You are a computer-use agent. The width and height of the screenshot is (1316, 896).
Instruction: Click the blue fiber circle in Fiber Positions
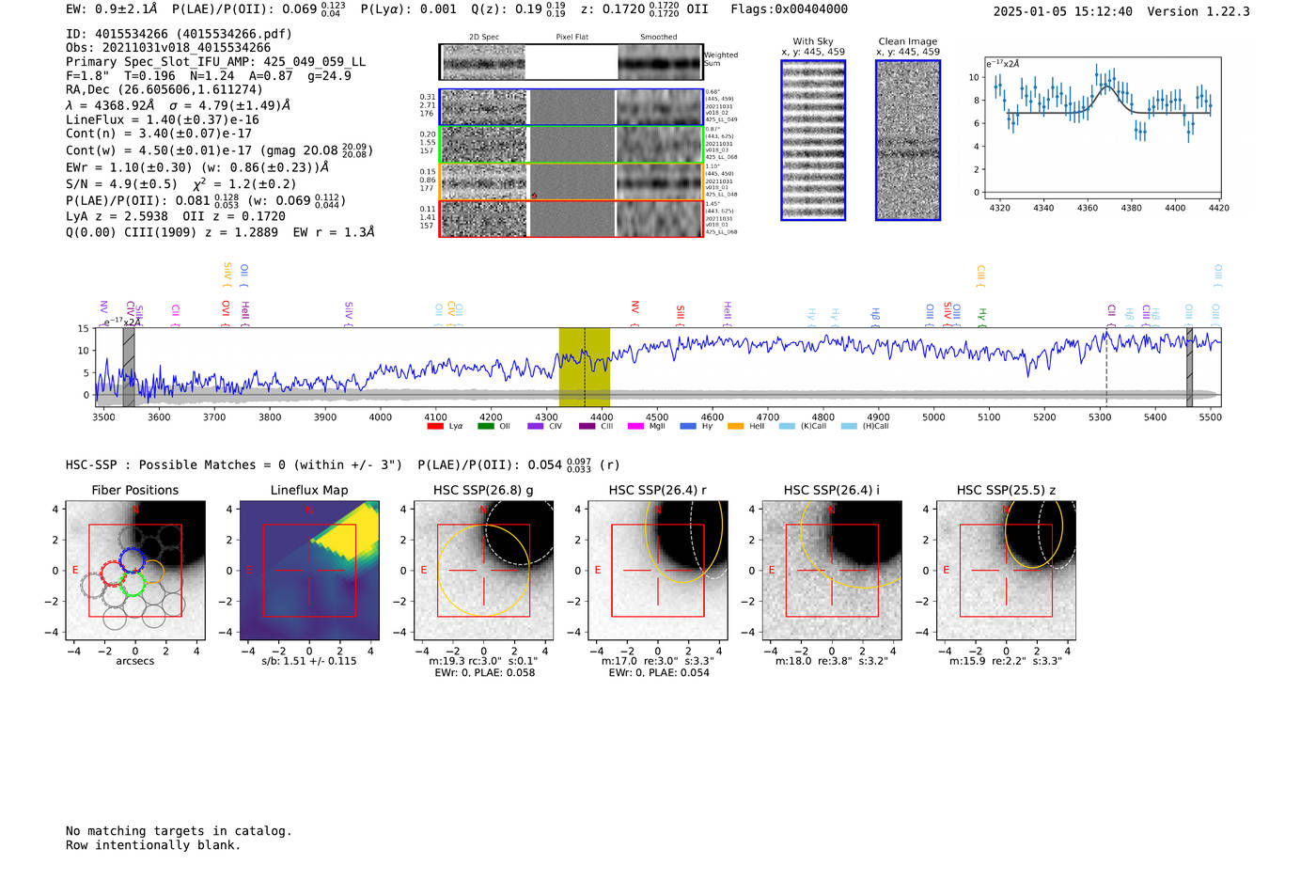pyautogui.click(x=133, y=560)
